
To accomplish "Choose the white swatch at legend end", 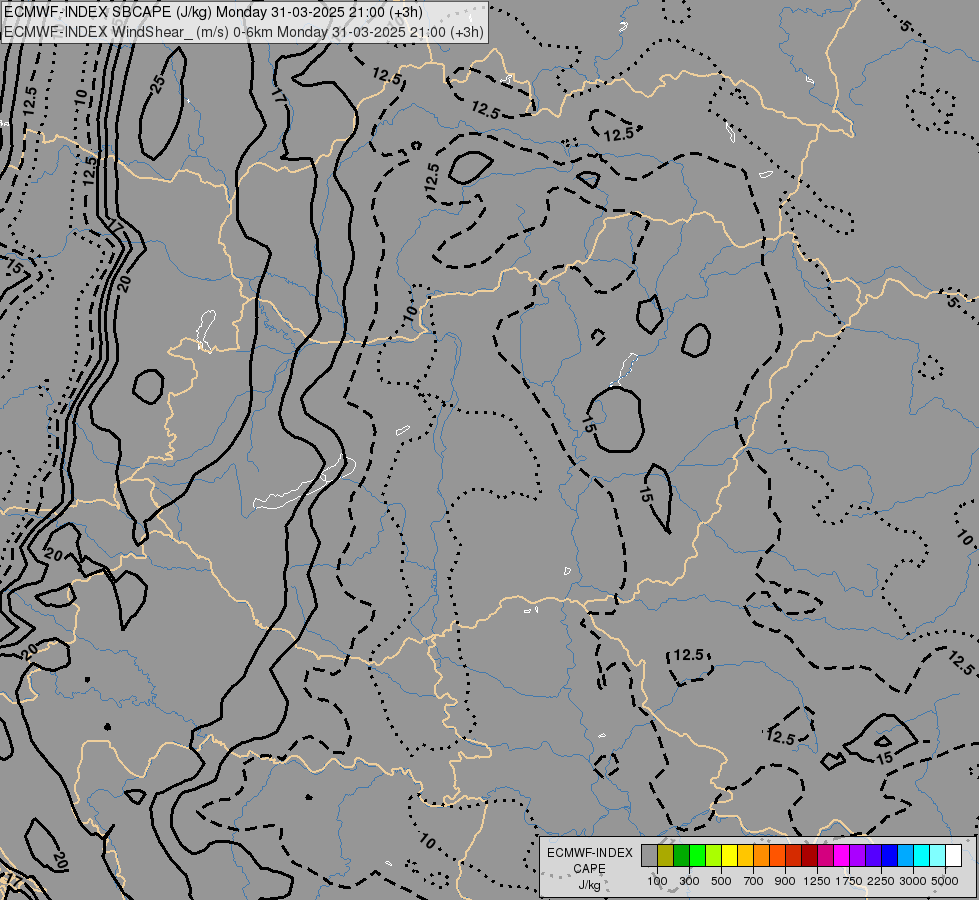I will point(953,856).
